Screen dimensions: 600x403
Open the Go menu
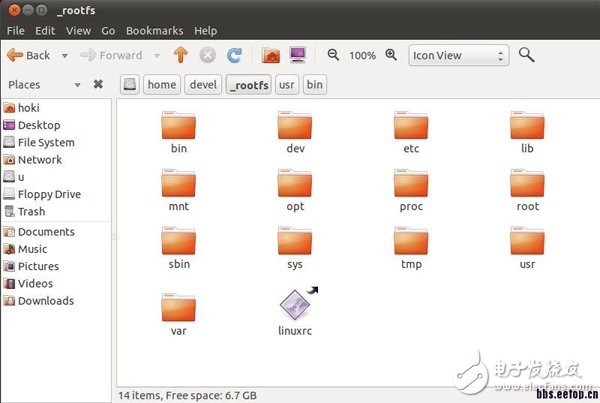coord(108,31)
